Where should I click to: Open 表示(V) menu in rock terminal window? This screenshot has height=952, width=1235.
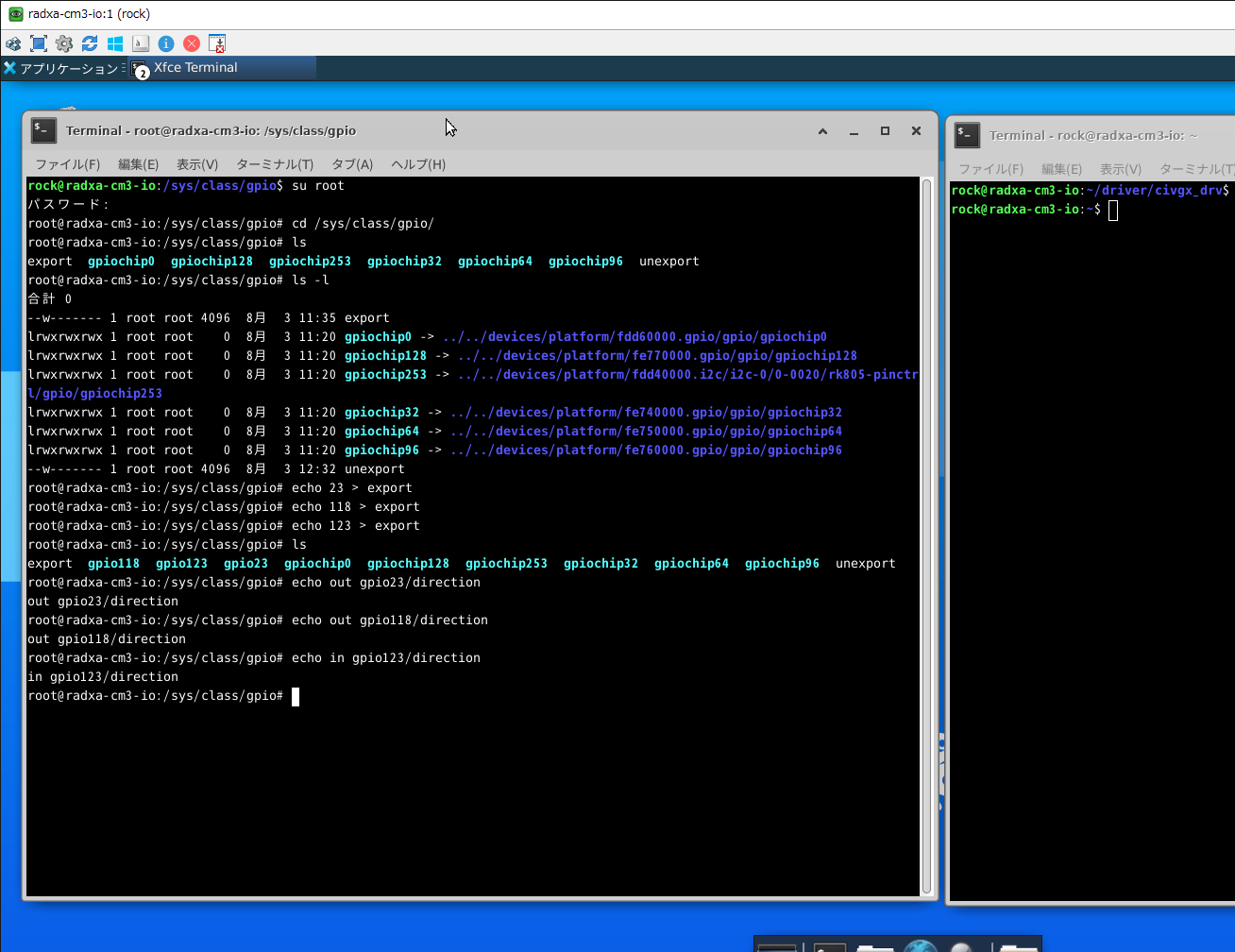tap(1121, 169)
